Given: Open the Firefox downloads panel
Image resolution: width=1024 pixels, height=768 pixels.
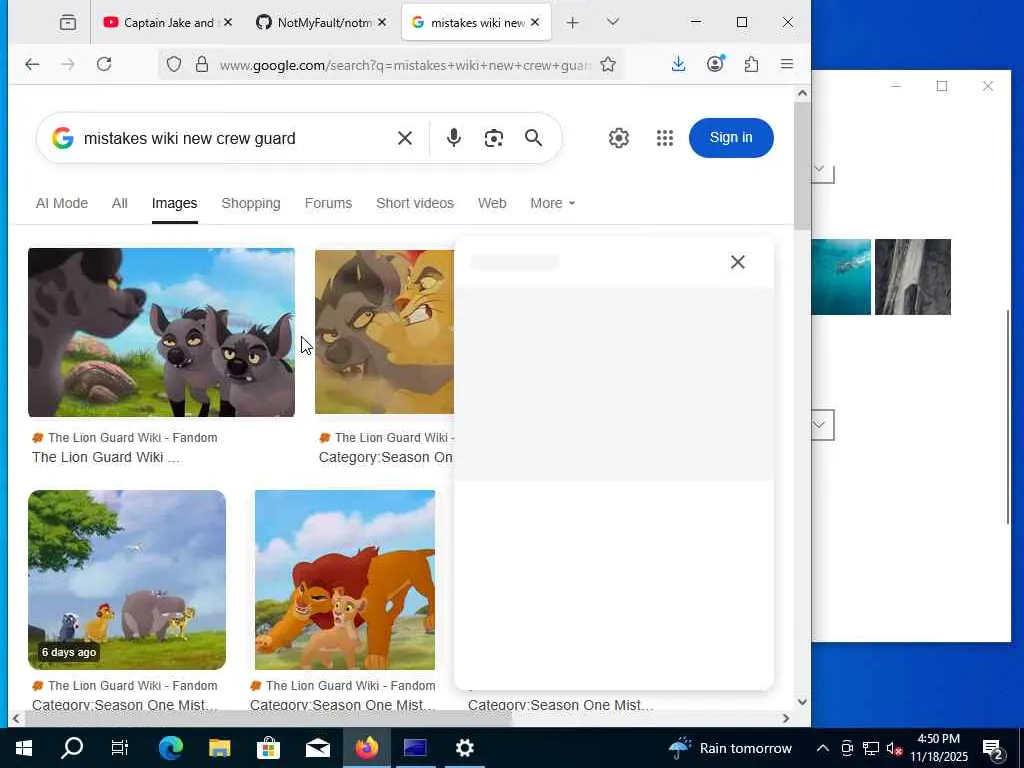Looking at the screenshot, I should [x=679, y=64].
